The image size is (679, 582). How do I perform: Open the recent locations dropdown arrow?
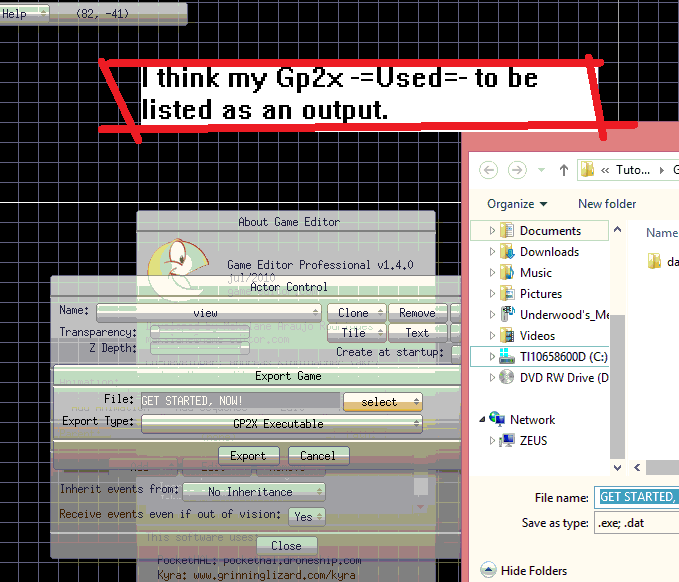[x=541, y=170]
